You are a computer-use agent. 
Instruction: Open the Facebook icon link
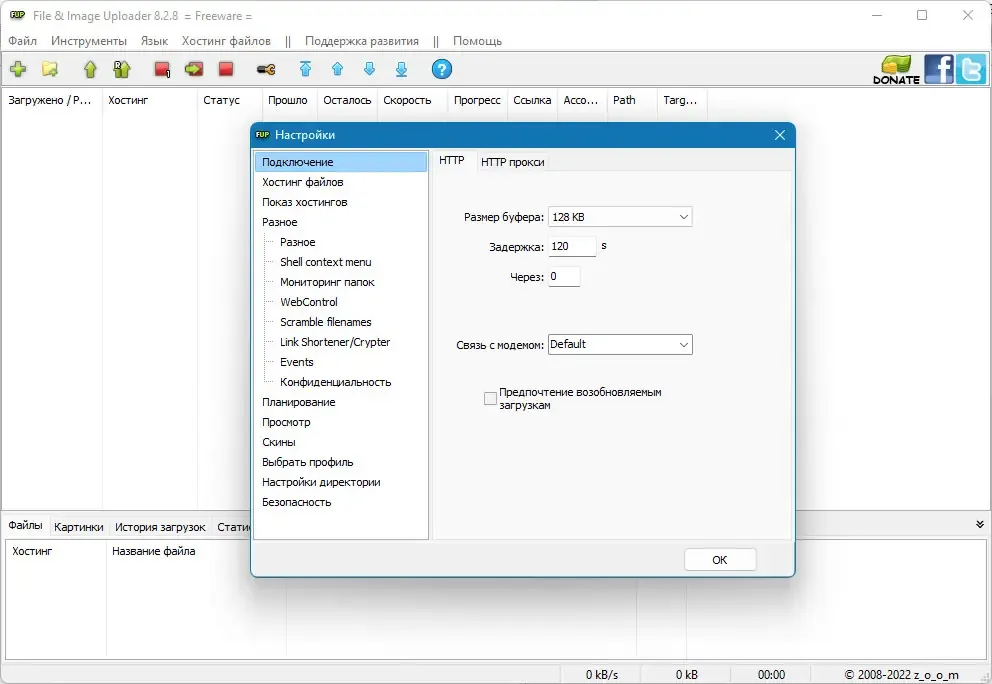(938, 69)
